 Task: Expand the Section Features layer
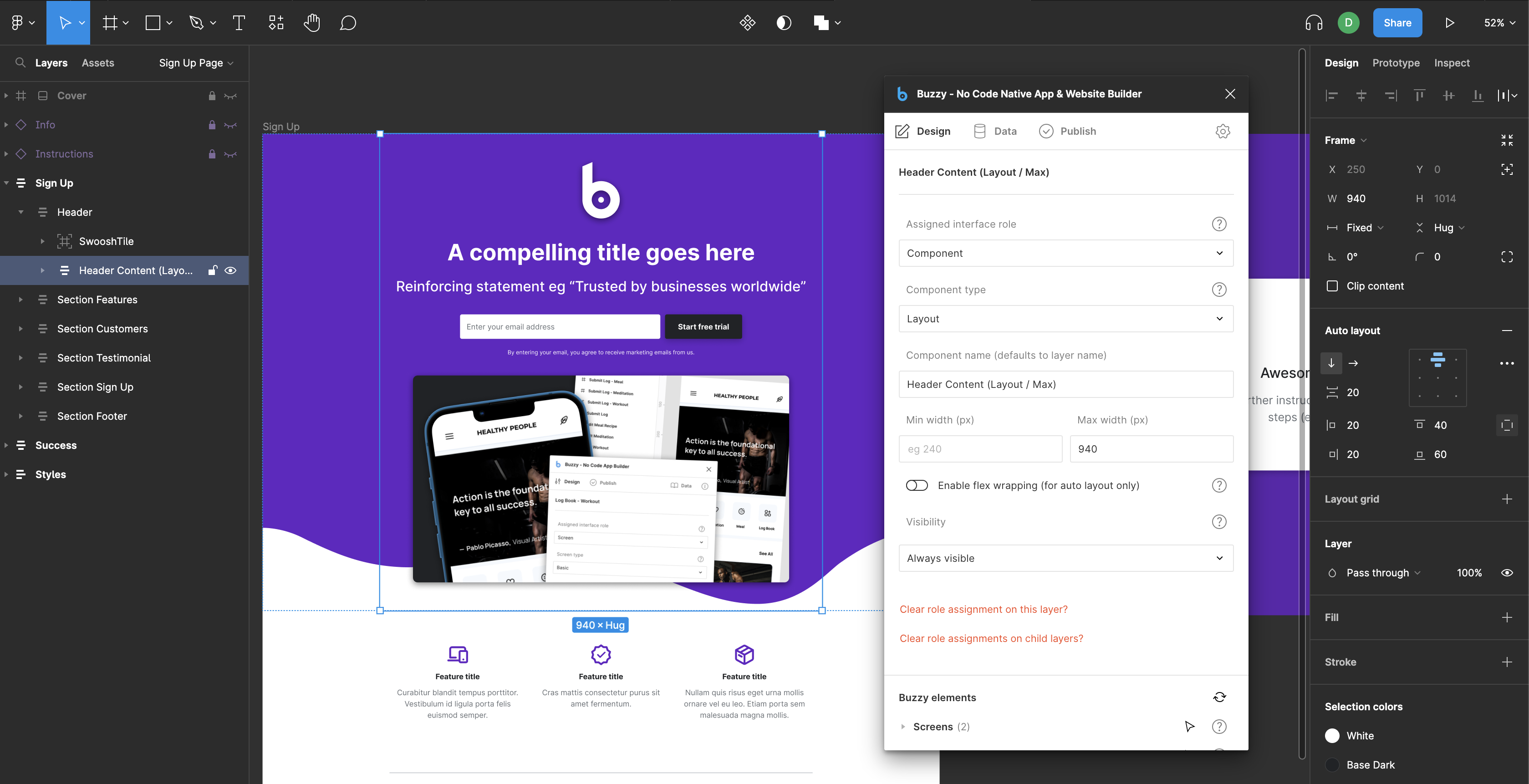coord(21,300)
